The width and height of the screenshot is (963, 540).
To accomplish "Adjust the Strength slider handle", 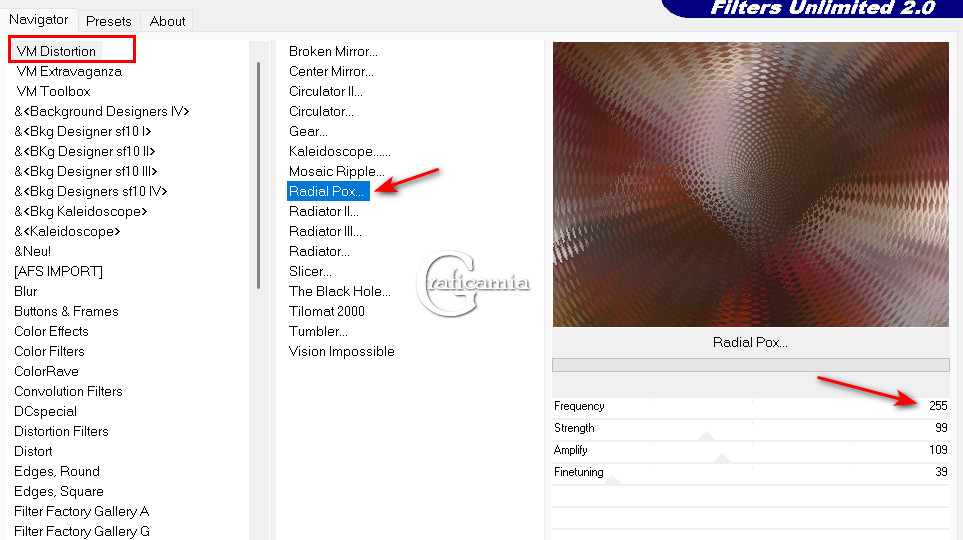I will coord(706,436).
